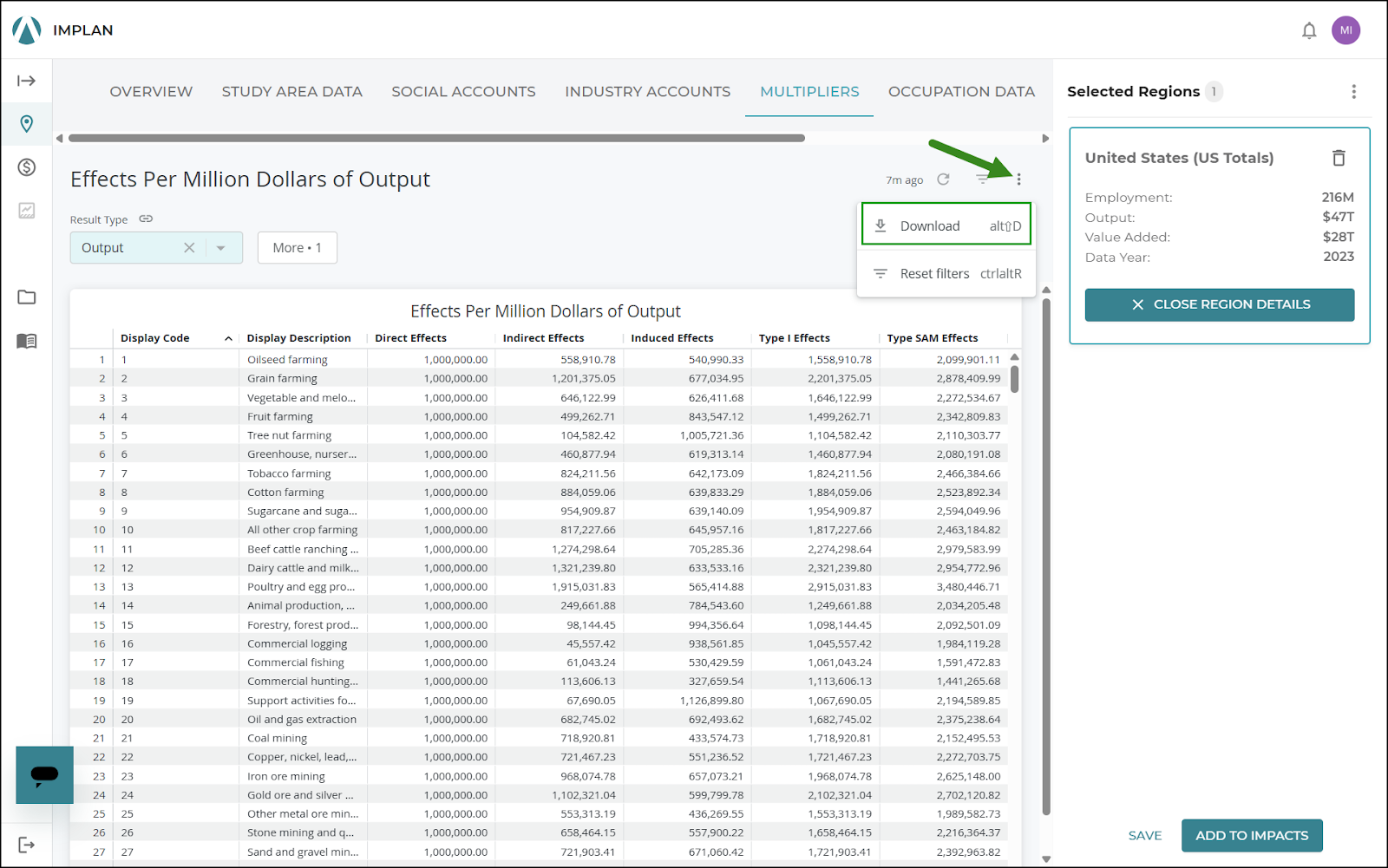1388x868 pixels.
Task: Click the table's vertical scrollbar thumb
Action: click(x=1014, y=379)
